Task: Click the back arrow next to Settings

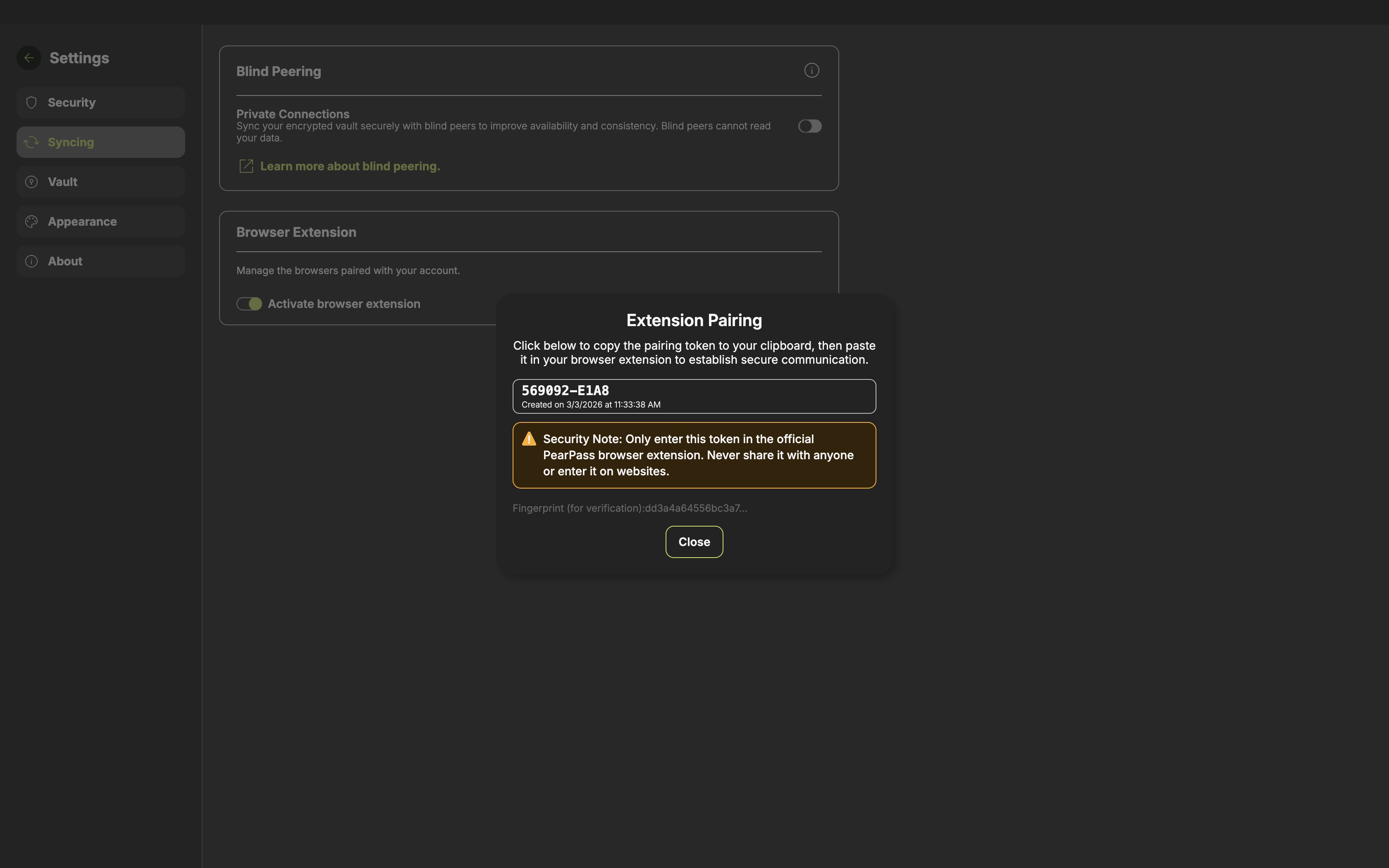Action: tap(29, 58)
